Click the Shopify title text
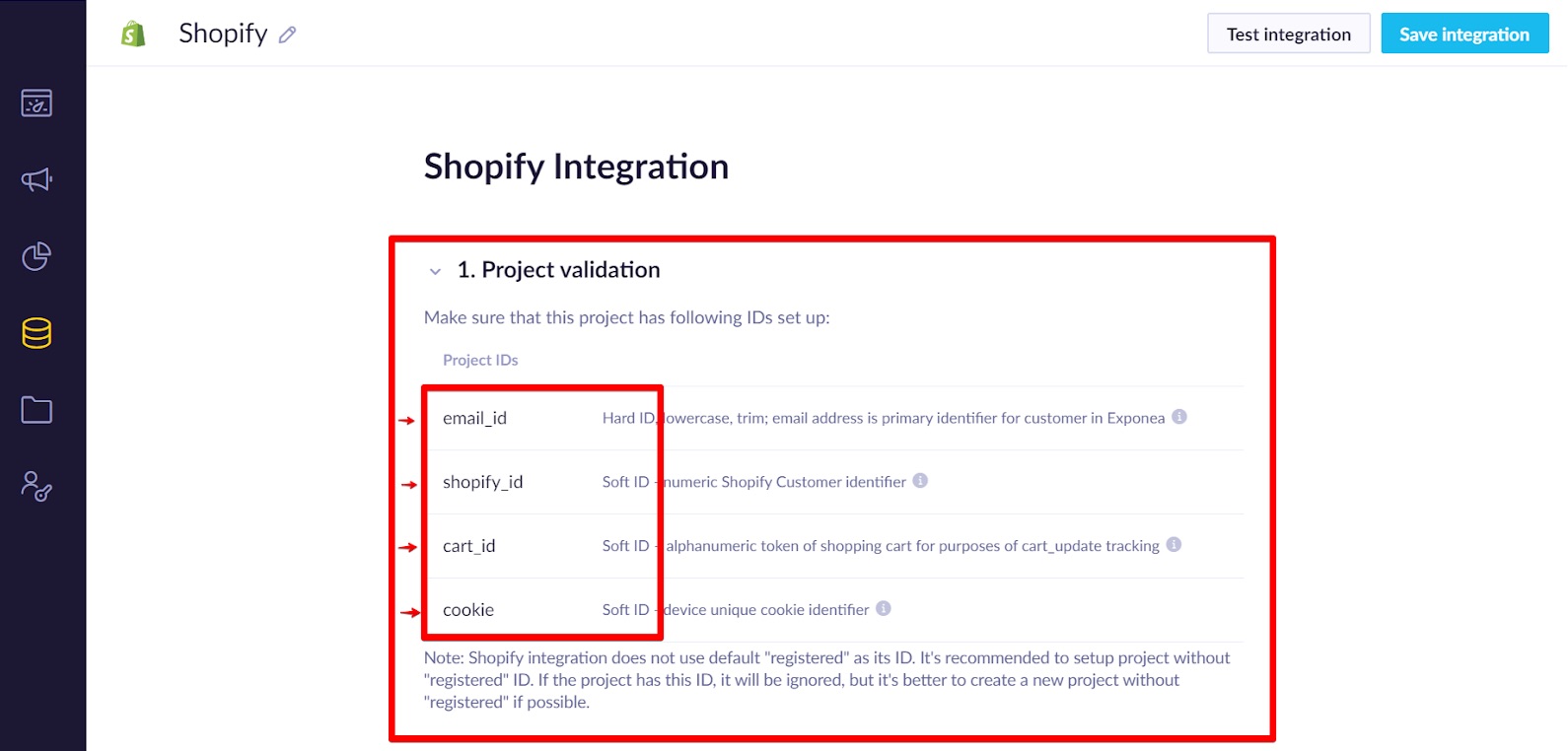Screen dimensions: 1568x751 223,34
